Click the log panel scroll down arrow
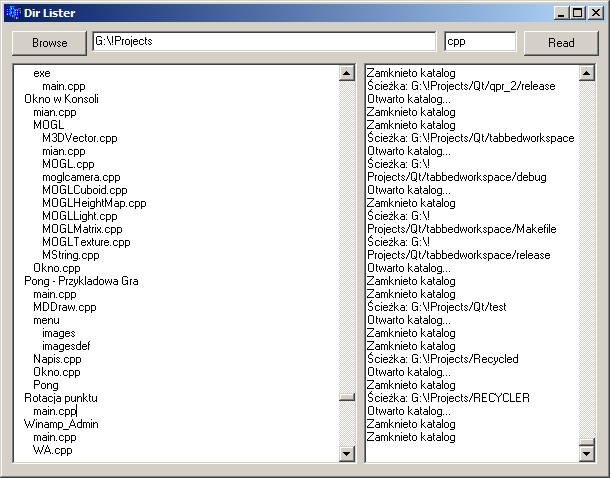Image resolution: width=610 pixels, height=478 pixels. [587, 453]
